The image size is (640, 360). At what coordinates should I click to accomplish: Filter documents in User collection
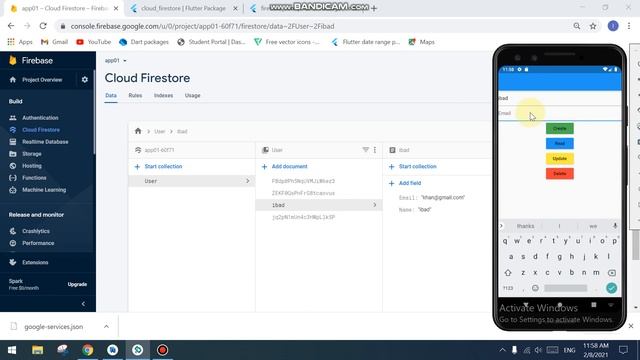(x=365, y=150)
